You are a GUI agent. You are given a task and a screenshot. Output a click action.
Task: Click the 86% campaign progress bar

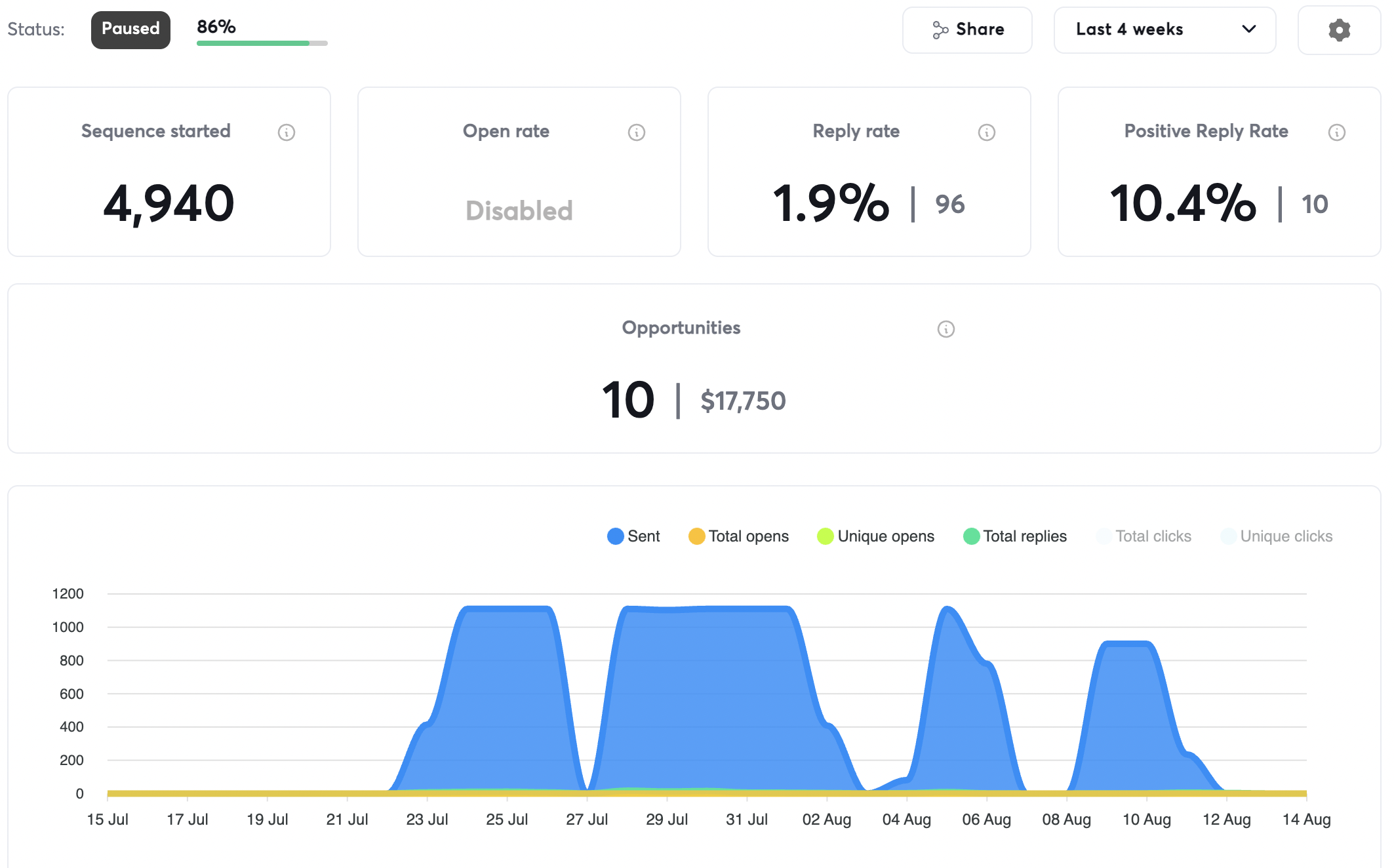(262, 43)
